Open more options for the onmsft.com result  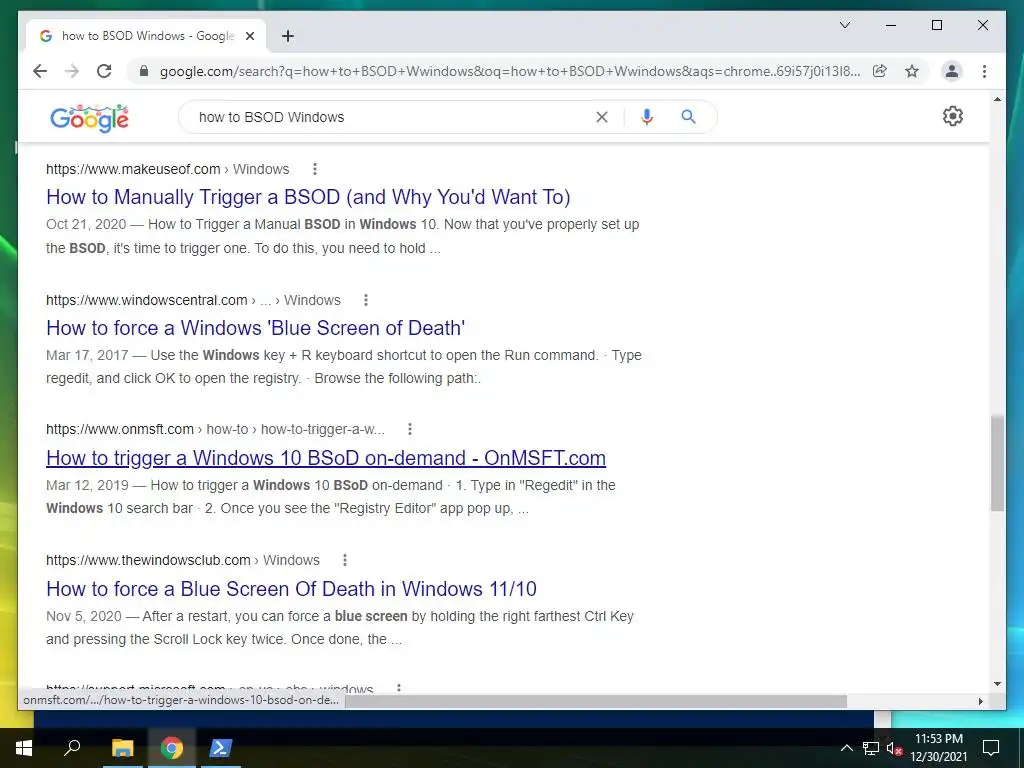pos(409,429)
